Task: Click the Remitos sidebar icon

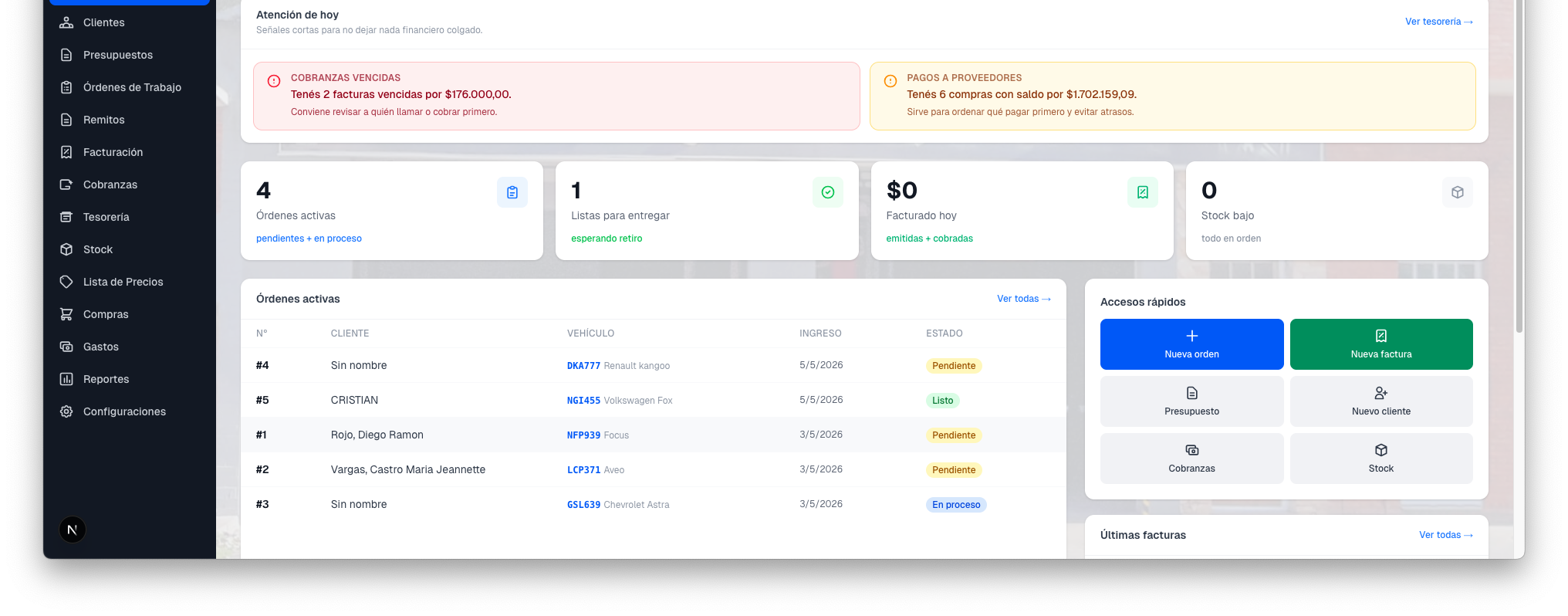Action: point(66,120)
